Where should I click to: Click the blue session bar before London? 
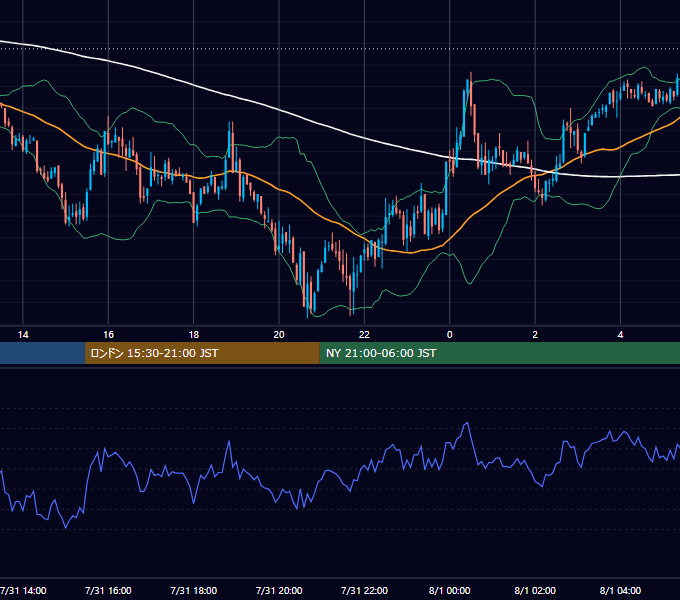[42, 353]
